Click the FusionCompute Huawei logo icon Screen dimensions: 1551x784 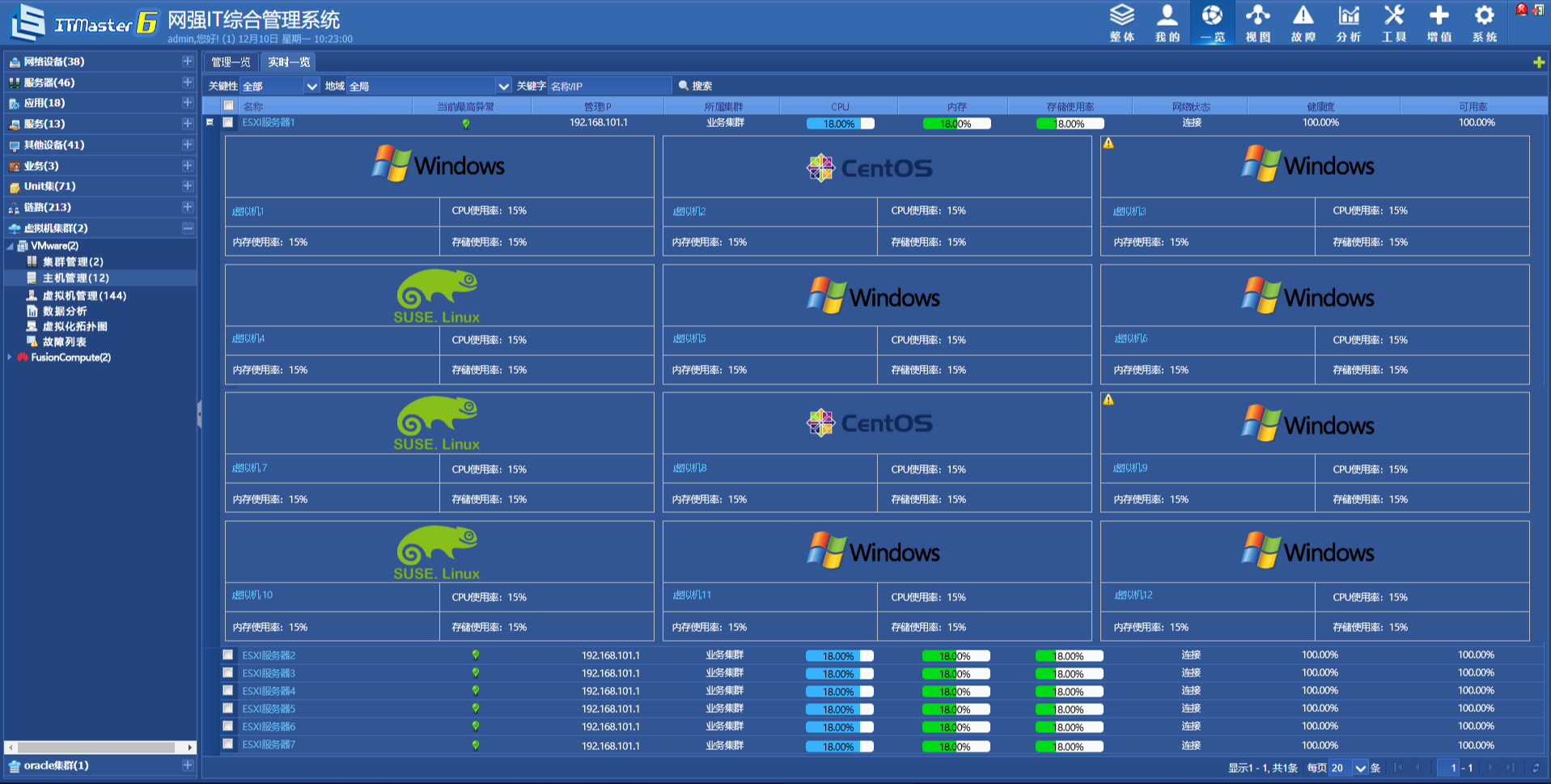(x=23, y=357)
